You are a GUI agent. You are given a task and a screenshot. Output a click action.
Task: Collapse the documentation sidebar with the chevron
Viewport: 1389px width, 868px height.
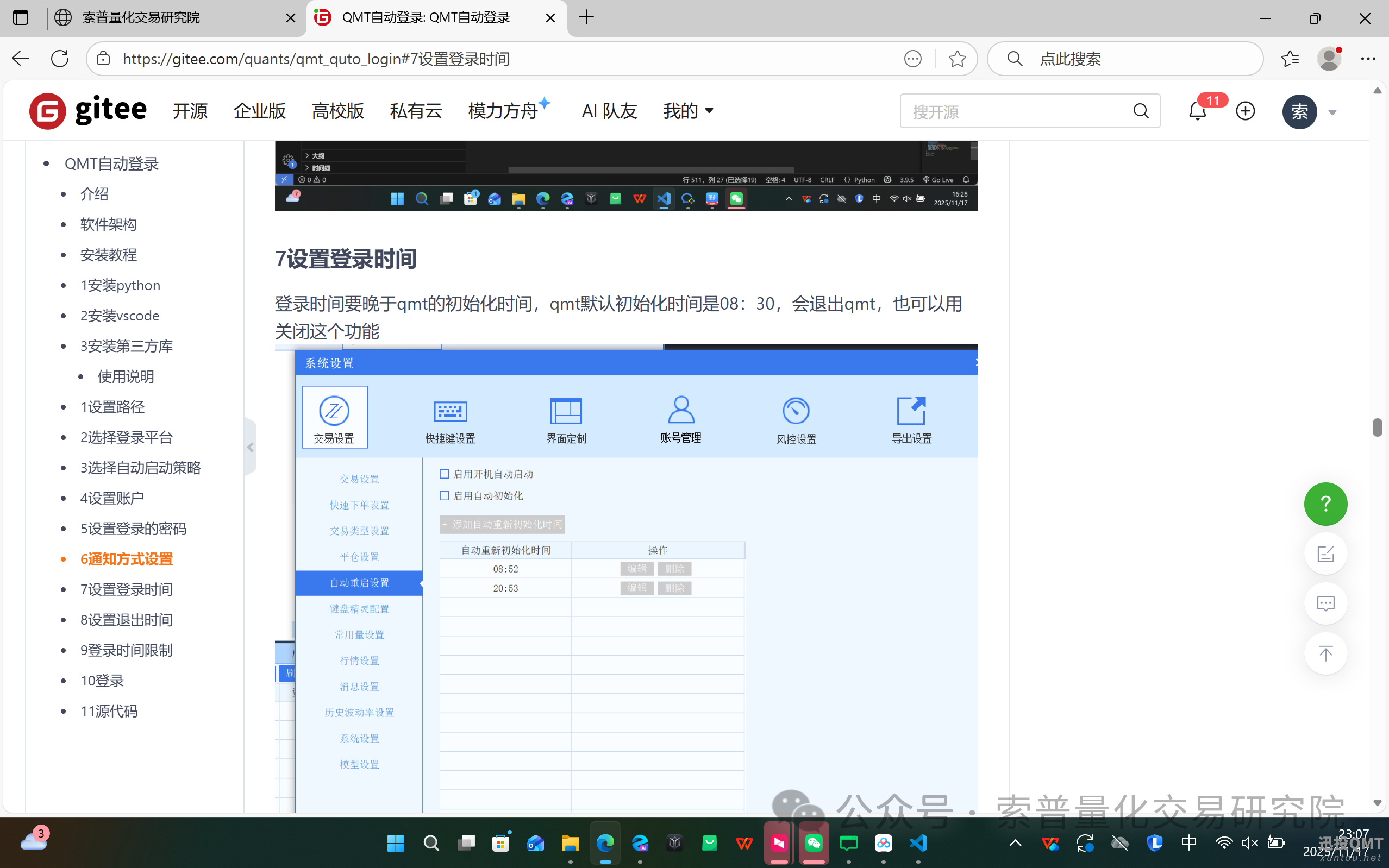click(251, 446)
